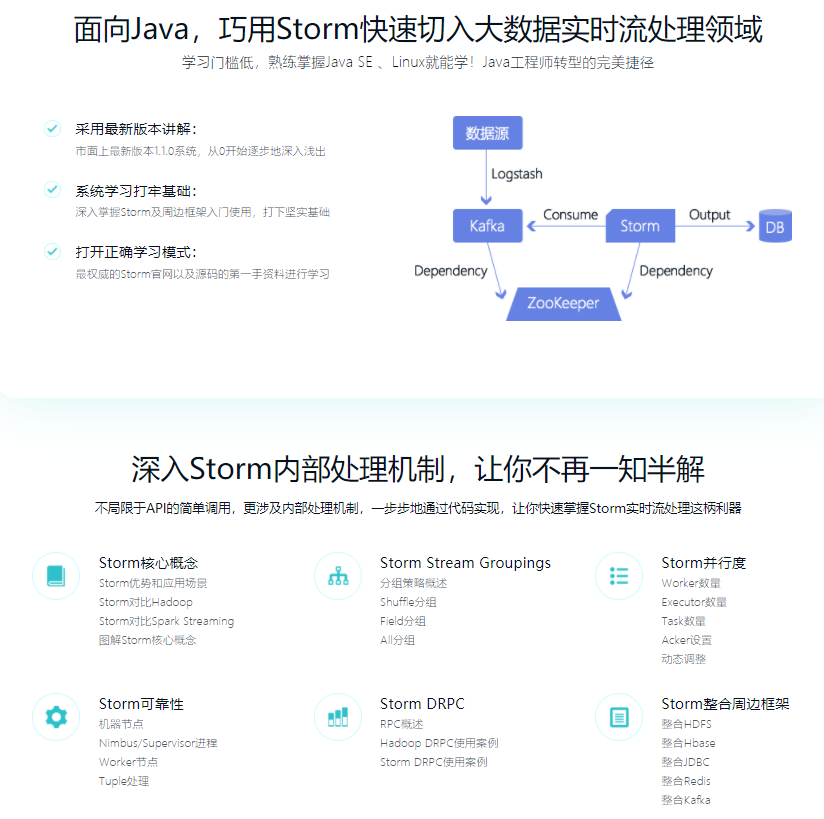Click the Tuple处理 link
Image resolution: width=824 pixels, height=819 pixels.
coord(123,781)
